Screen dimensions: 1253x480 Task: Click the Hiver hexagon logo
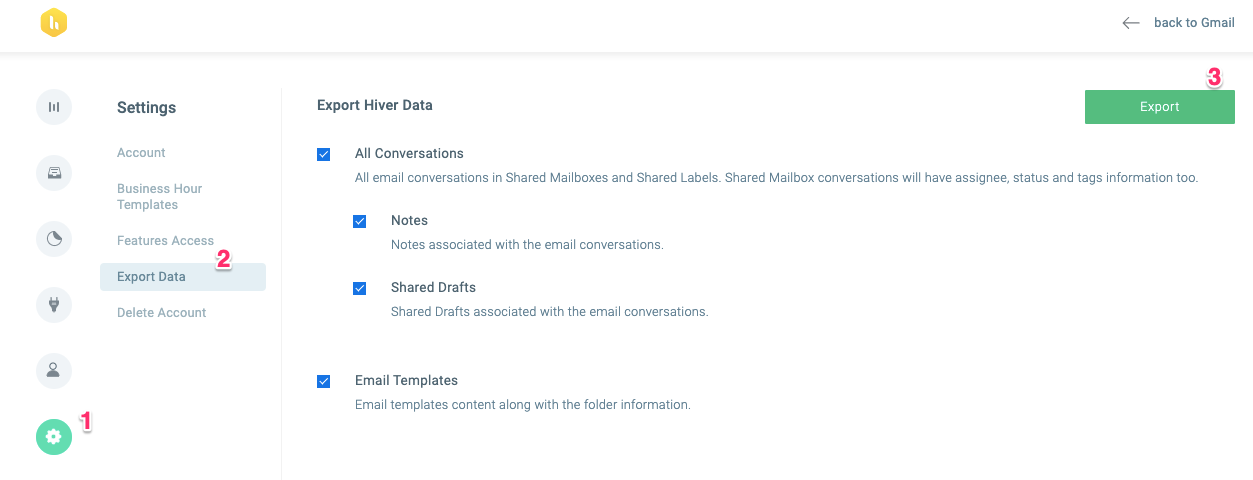click(54, 23)
